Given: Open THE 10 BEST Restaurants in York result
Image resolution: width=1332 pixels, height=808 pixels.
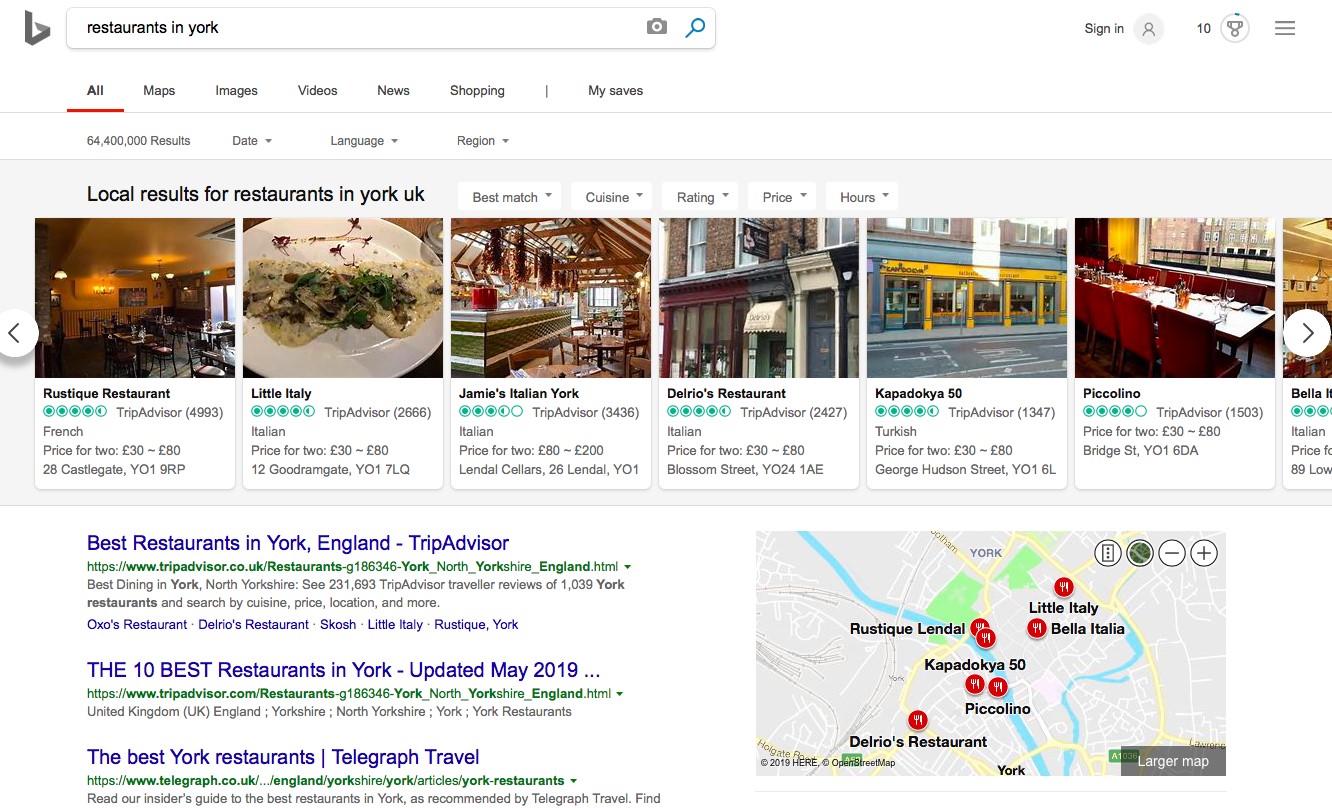Looking at the screenshot, I should pos(343,670).
